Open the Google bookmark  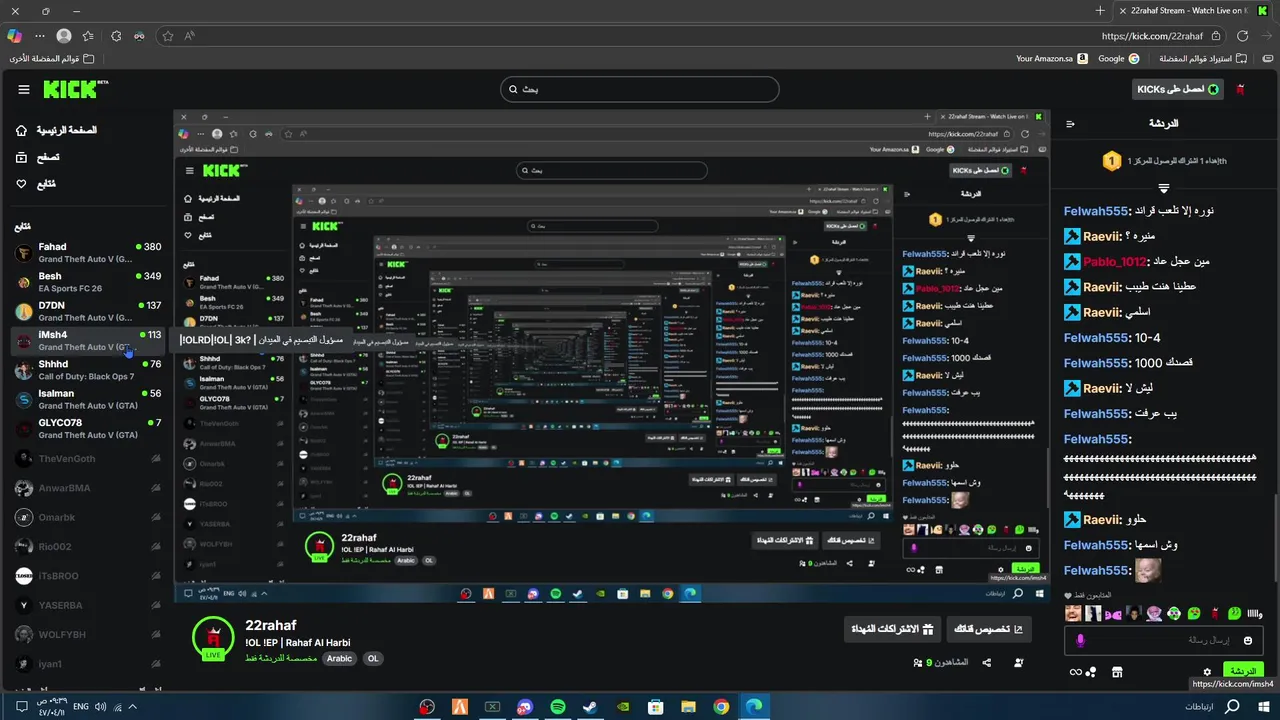tap(1118, 58)
